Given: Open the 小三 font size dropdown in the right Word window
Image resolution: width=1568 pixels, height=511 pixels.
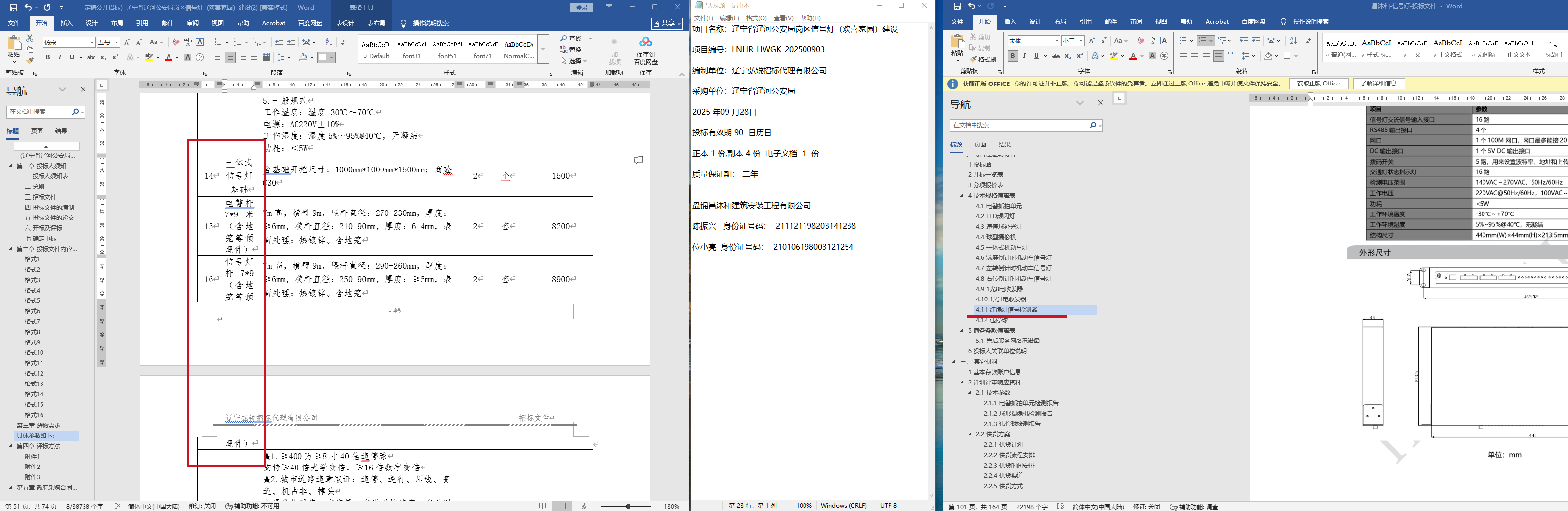Looking at the screenshot, I should tap(1081, 41).
